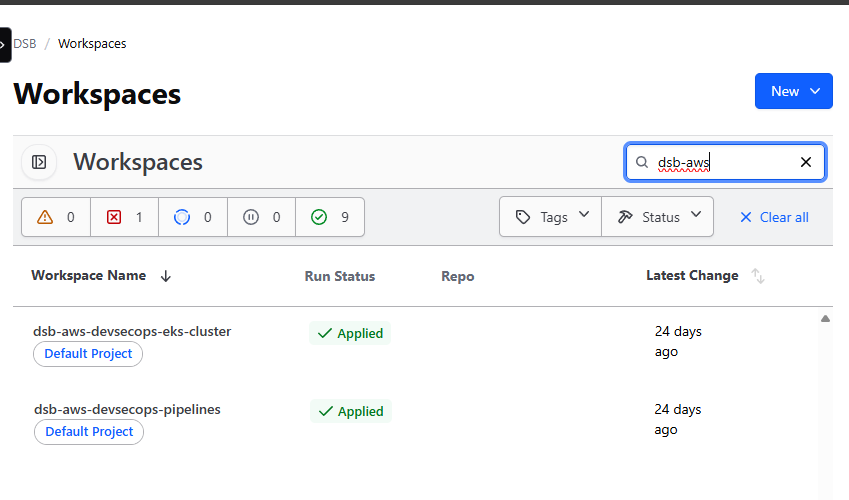Open dsb-aws-devsecops-pipelines workspace
This screenshot has height=500, width=849.
127,409
